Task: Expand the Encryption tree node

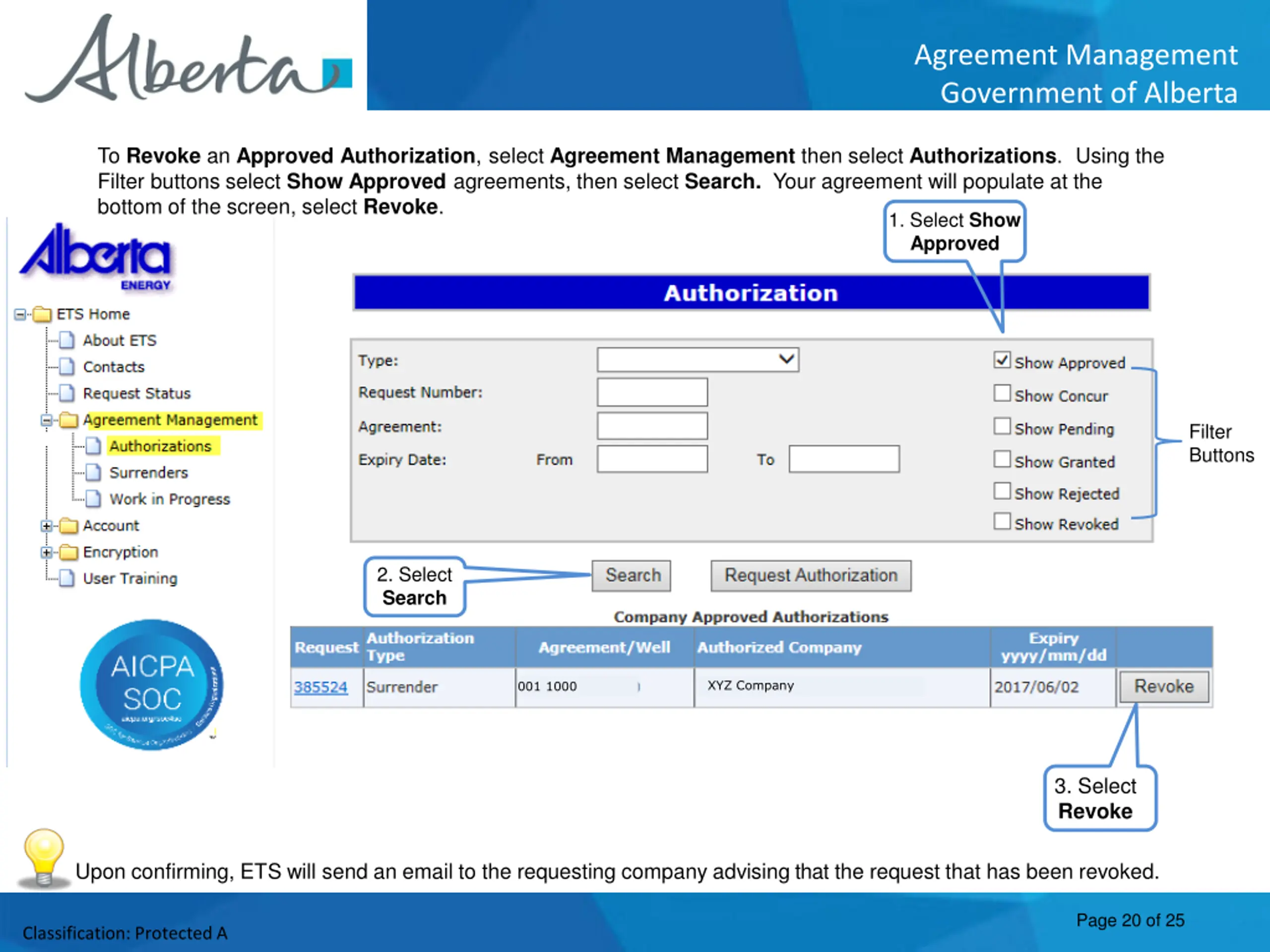Action: click(x=47, y=552)
